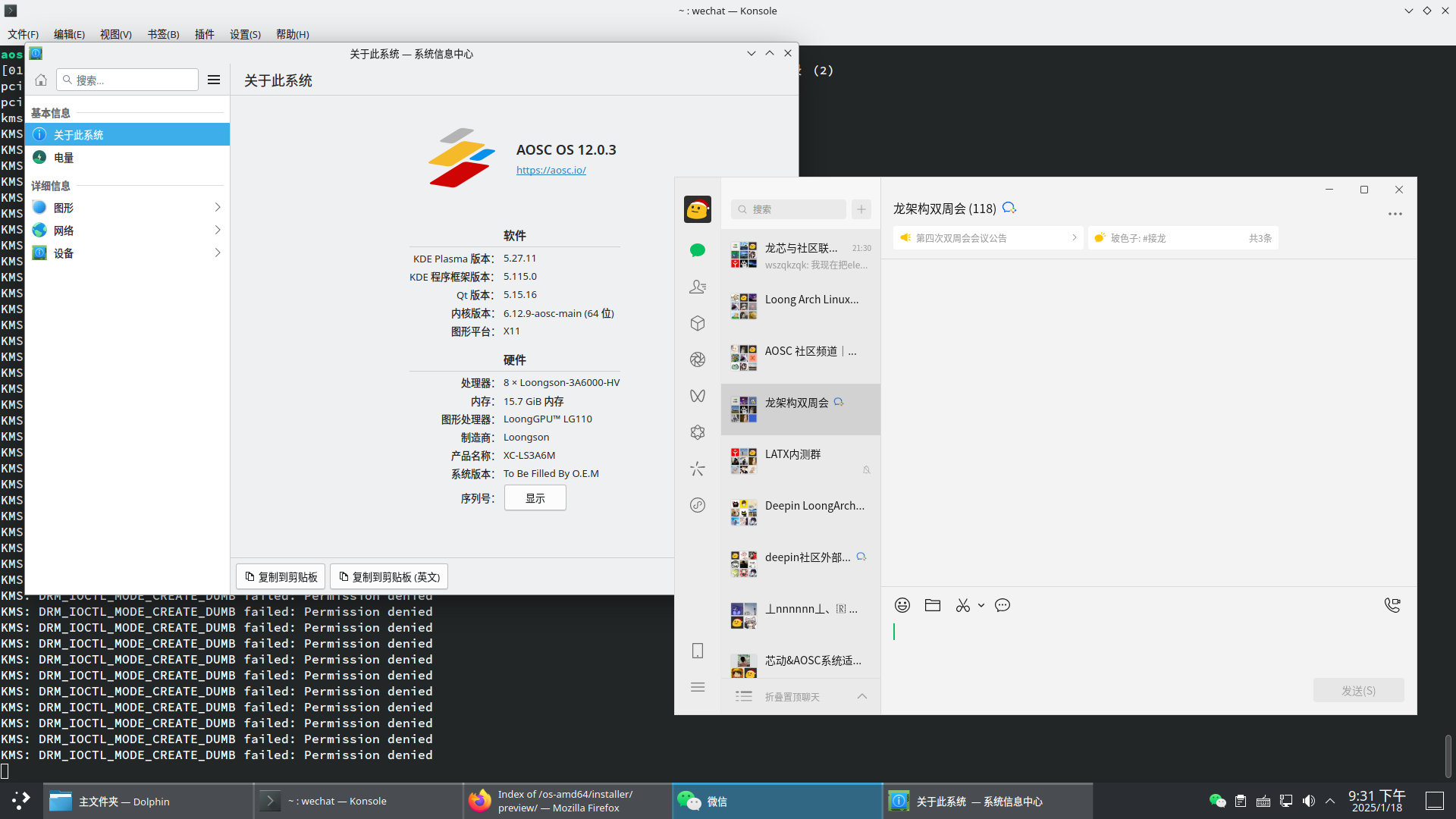Open the emoji picker in the message toolbar
The image size is (1456, 819).
click(x=902, y=605)
